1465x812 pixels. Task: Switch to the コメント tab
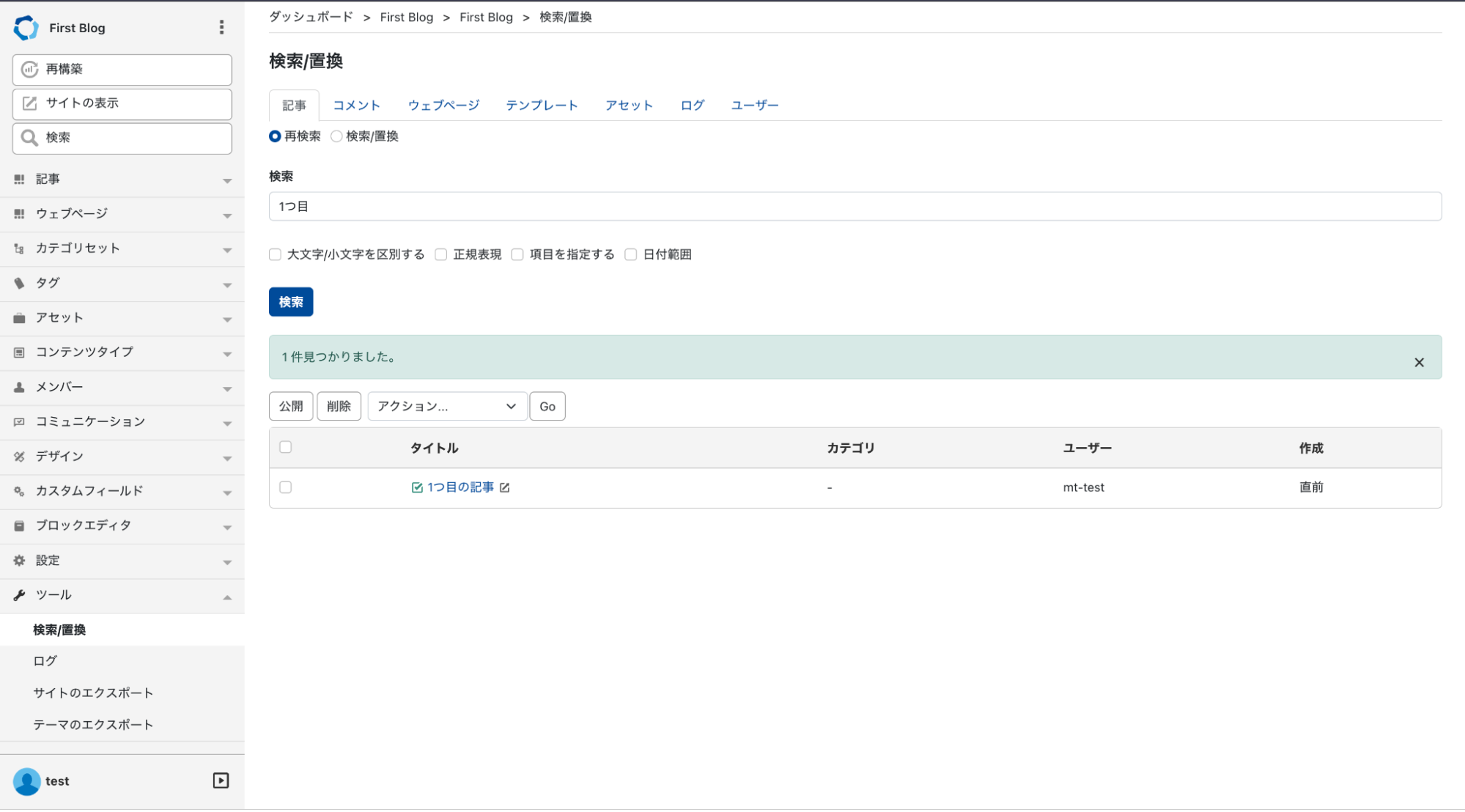(x=357, y=106)
